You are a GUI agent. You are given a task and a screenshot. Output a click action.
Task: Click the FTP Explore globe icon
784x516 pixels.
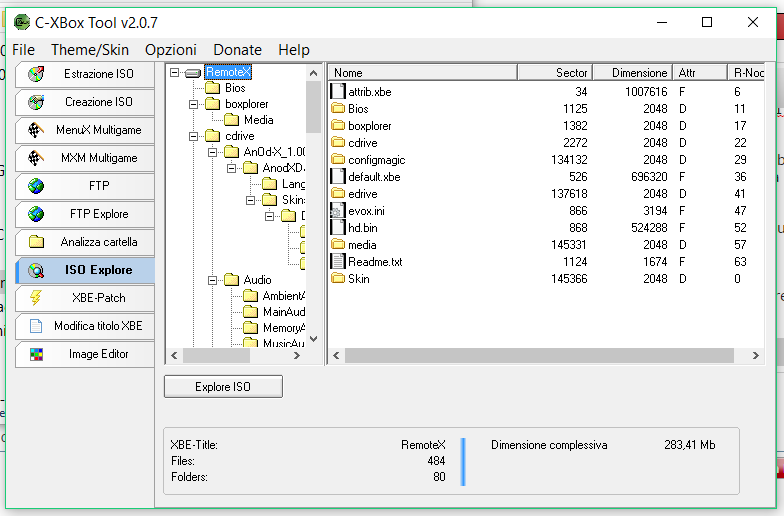(x=36, y=214)
